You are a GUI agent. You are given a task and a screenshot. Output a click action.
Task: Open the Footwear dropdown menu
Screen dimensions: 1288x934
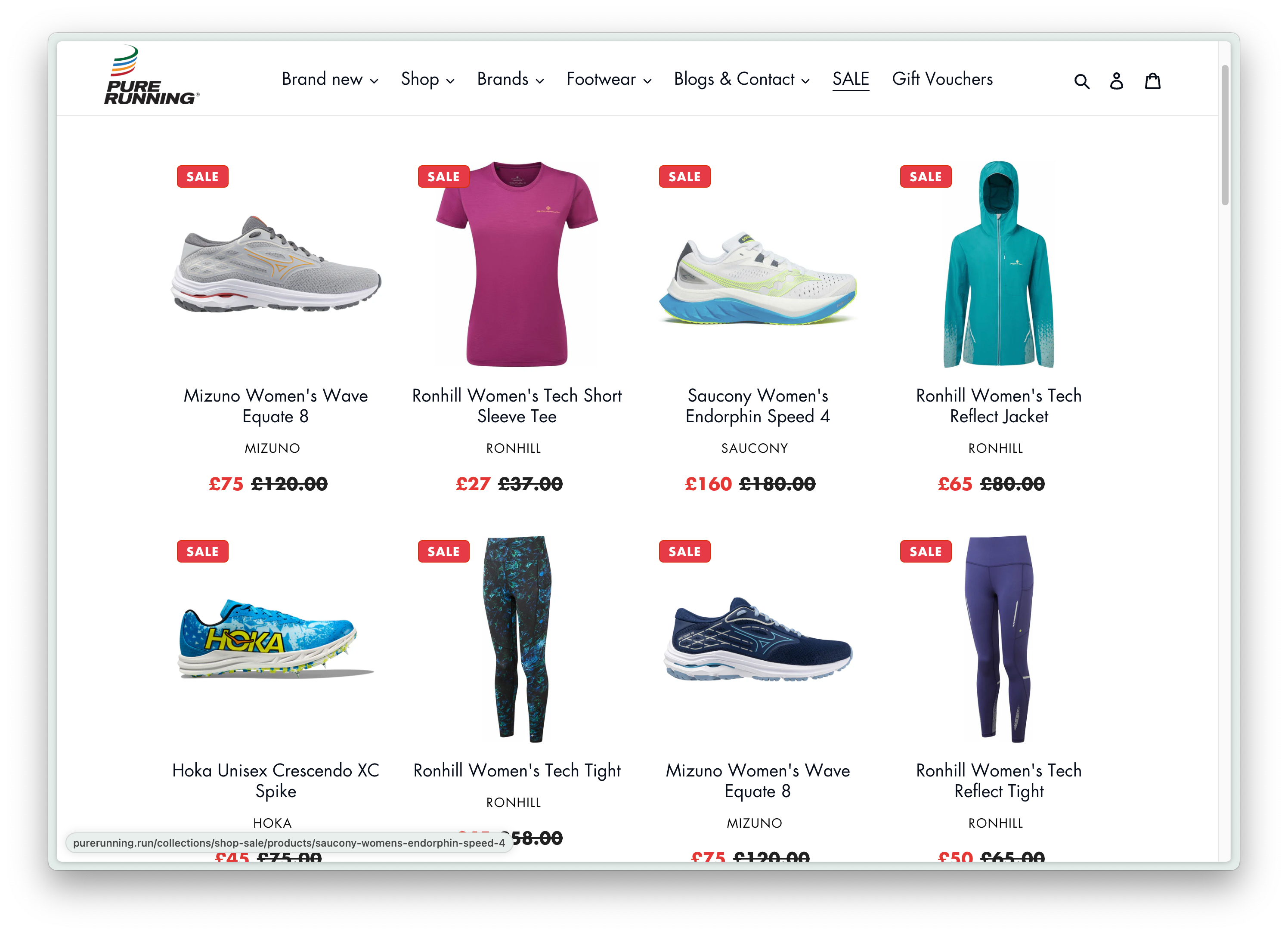click(x=609, y=79)
